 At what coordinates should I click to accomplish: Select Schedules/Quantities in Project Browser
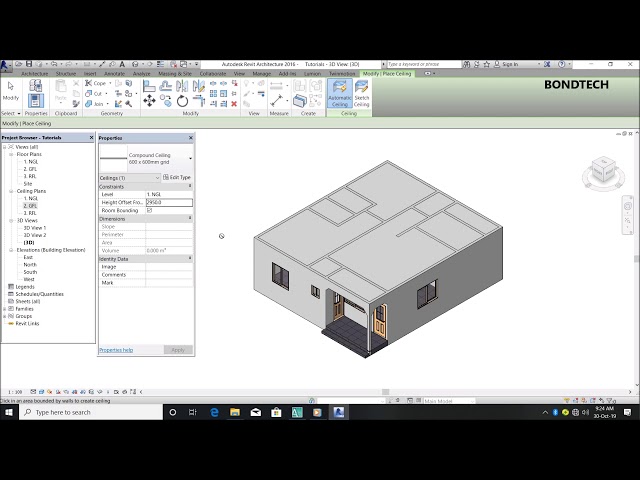(39, 294)
